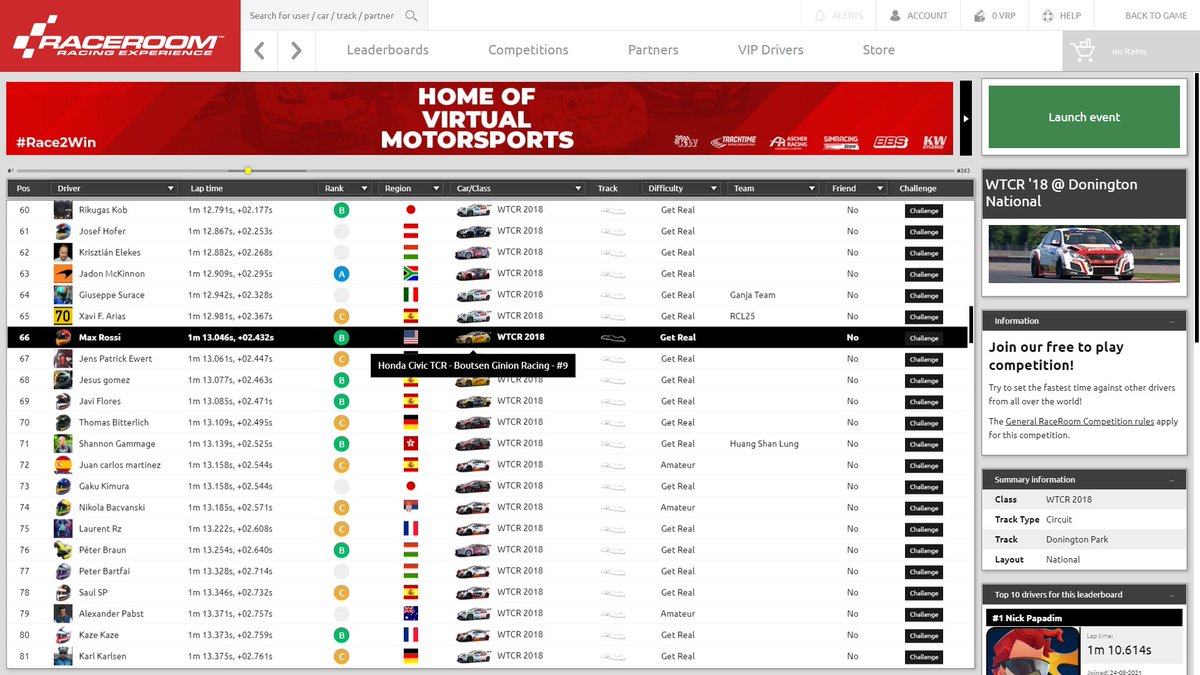Click Rikugas Kob's avatar
This screenshot has height=675, width=1200.
(63, 210)
